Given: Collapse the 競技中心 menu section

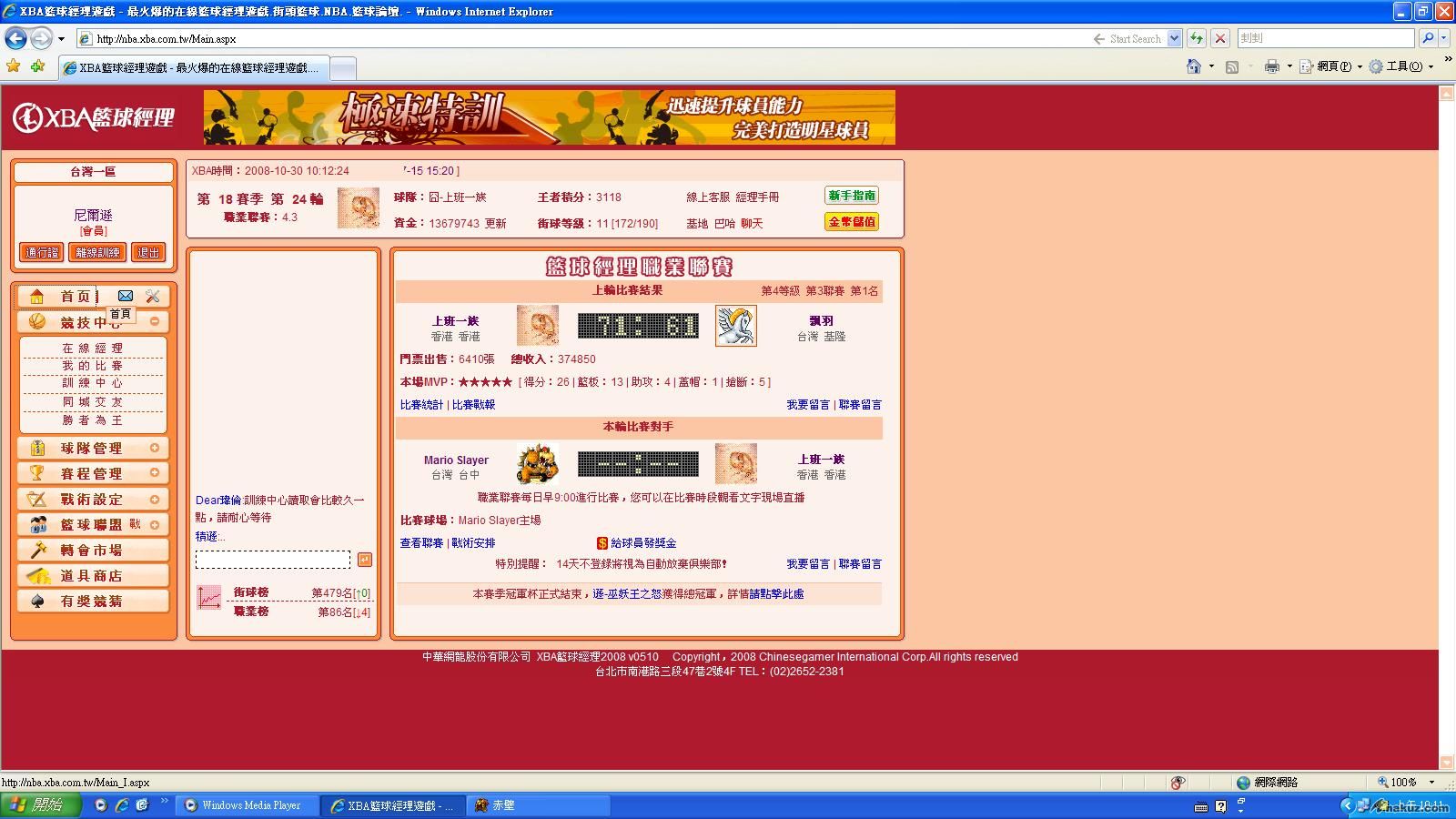Looking at the screenshot, I should coord(155,321).
